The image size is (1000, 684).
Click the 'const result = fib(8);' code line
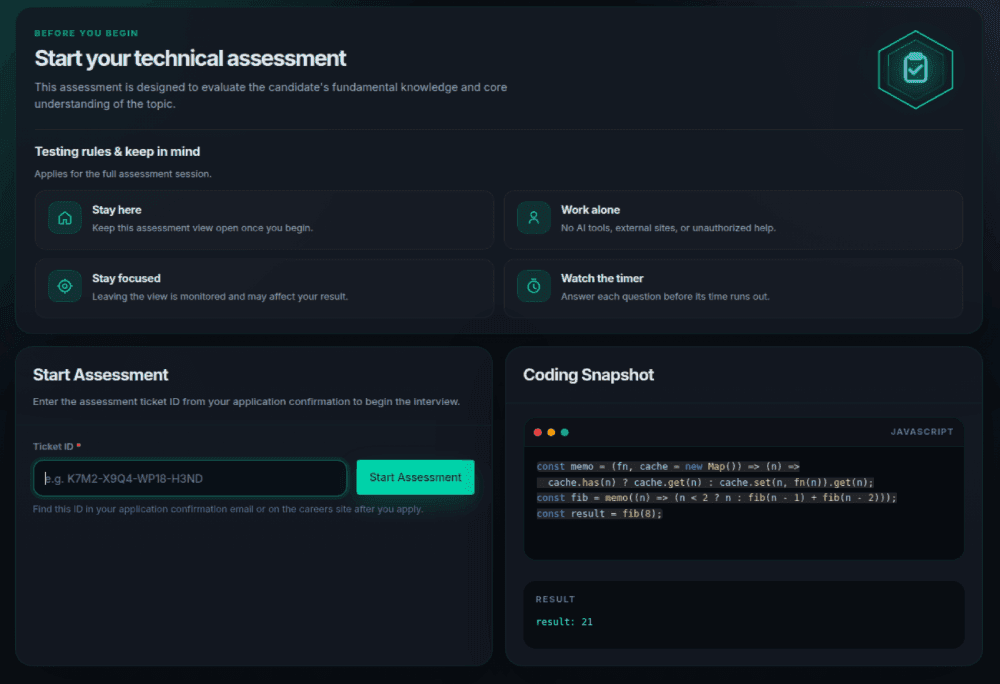(599, 514)
